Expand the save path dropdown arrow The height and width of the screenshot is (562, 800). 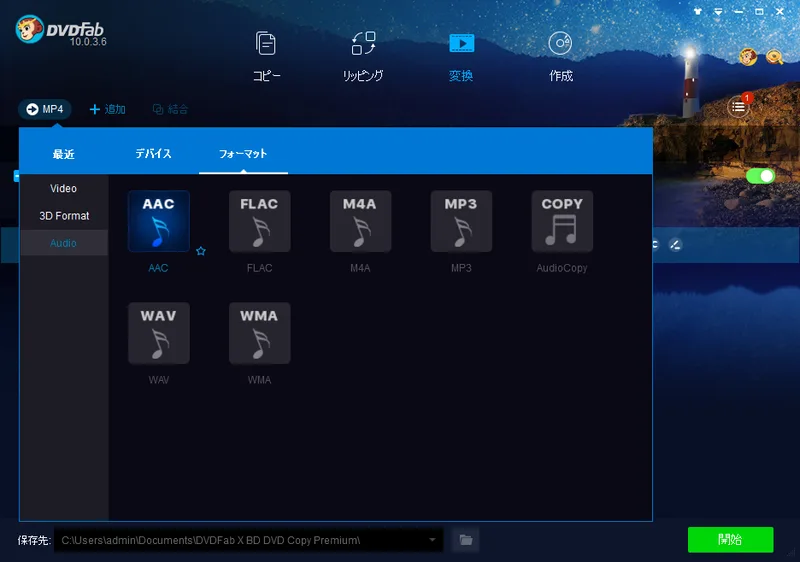coord(433,540)
